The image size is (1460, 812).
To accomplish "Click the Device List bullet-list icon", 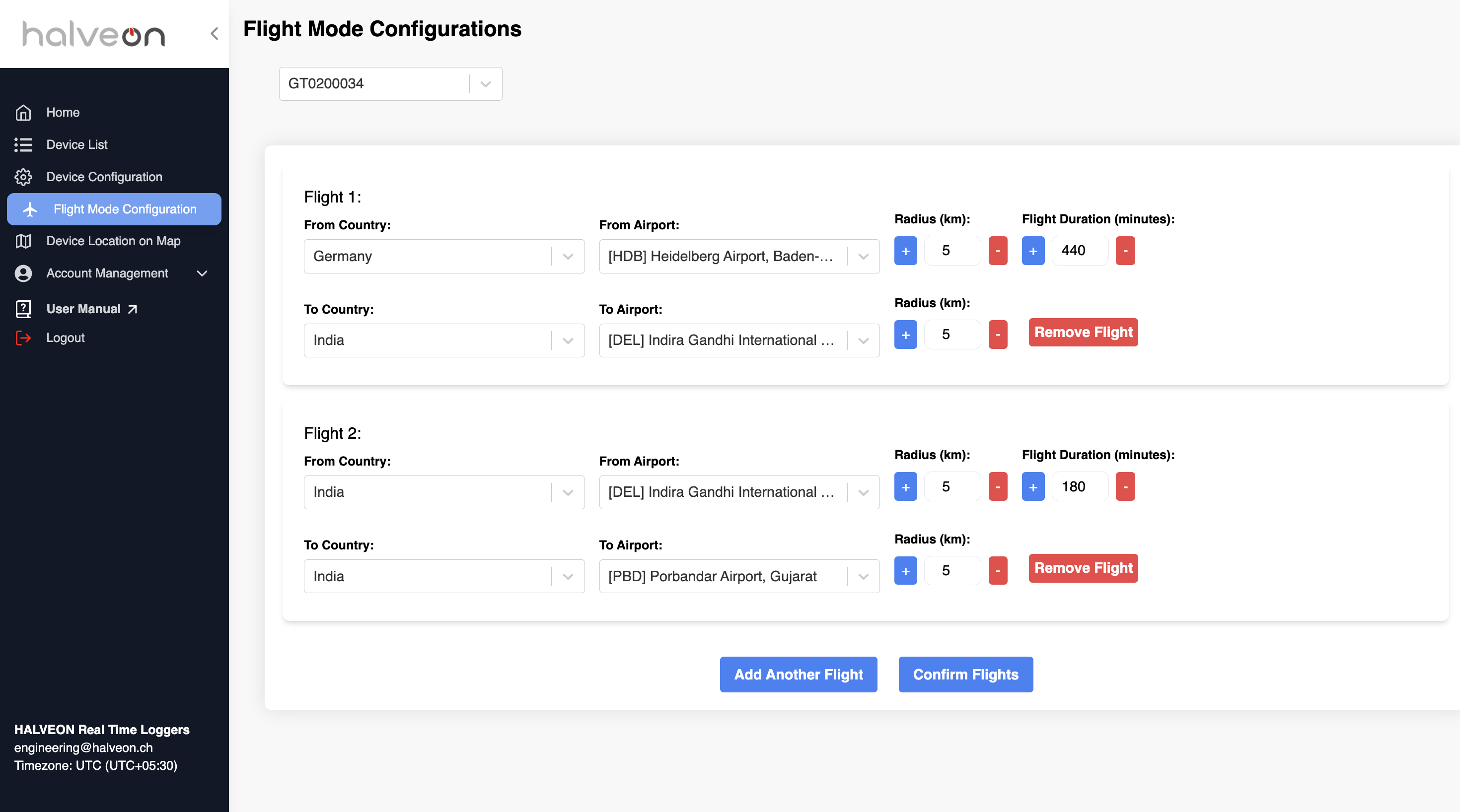I will [x=23, y=144].
